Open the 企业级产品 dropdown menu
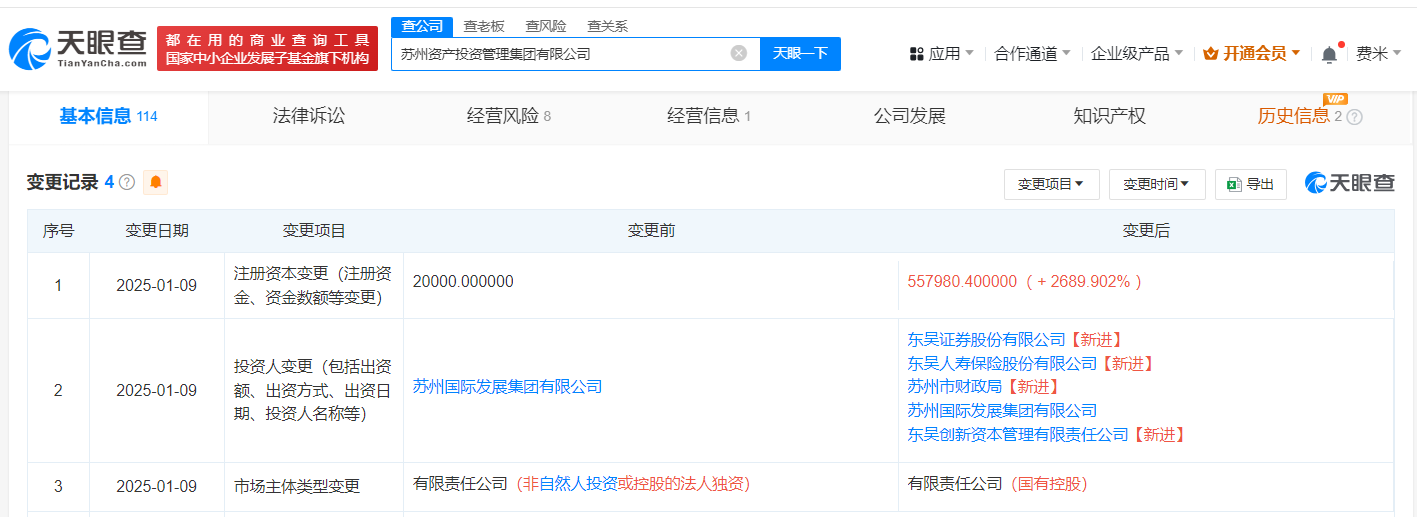Viewport: 1417px width, 517px height. pos(1136,54)
